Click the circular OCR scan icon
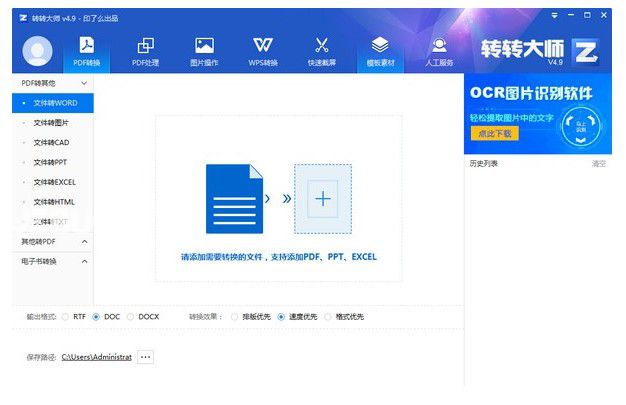The image size is (626, 405). 581,126
